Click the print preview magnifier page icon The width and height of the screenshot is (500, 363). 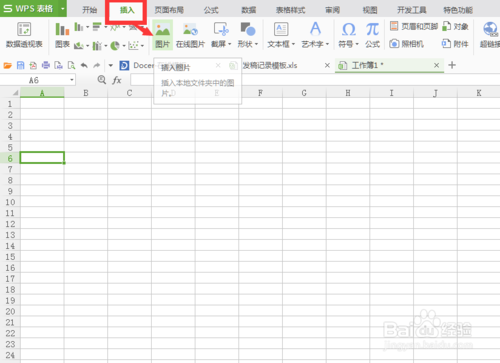[71, 65]
